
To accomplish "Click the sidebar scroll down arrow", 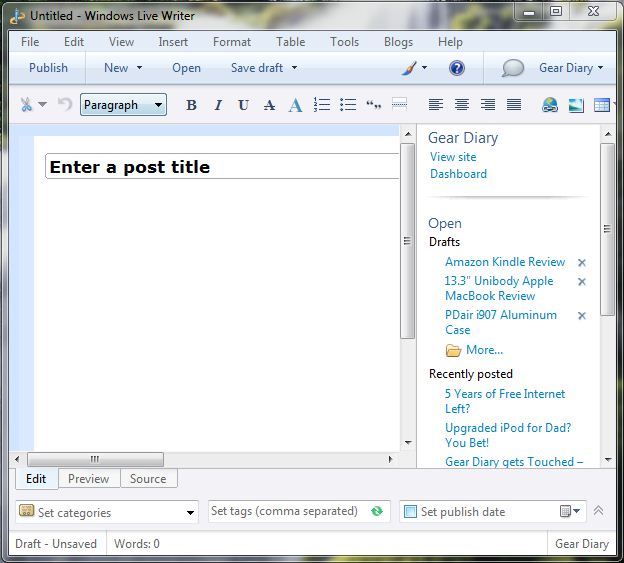I will coord(608,460).
